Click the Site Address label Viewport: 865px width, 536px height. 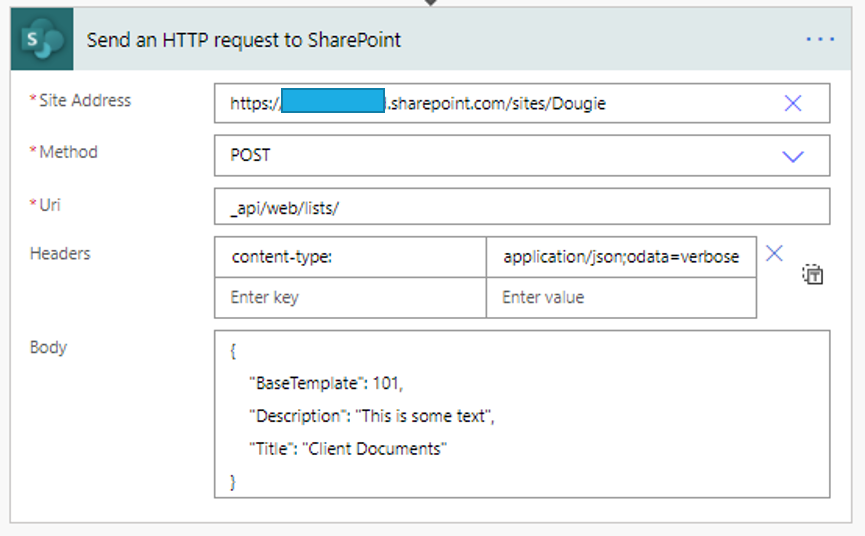[x=84, y=100]
